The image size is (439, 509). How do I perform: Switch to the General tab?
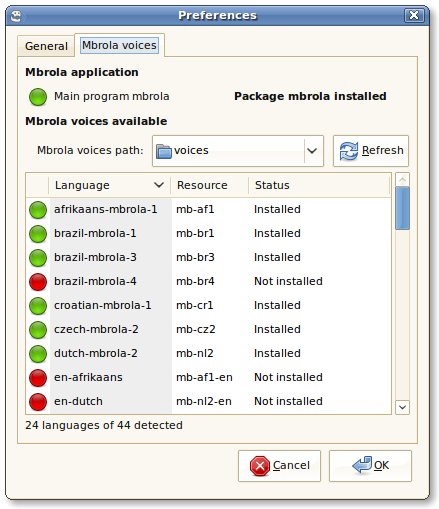(46, 46)
